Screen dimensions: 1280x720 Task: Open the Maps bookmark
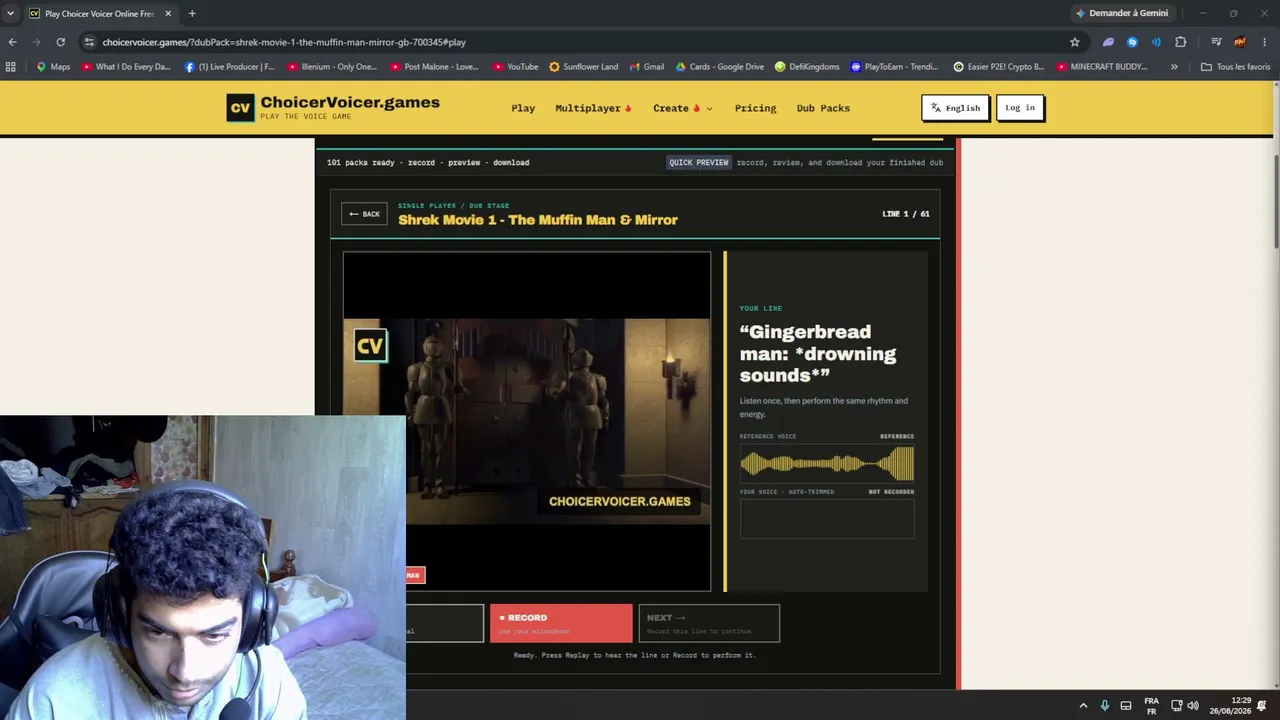(53, 67)
